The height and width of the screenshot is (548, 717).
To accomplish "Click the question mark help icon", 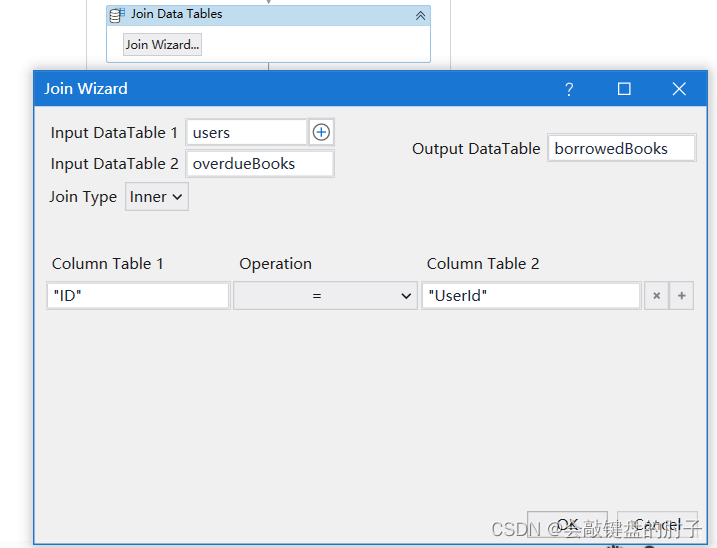I will click(569, 89).
